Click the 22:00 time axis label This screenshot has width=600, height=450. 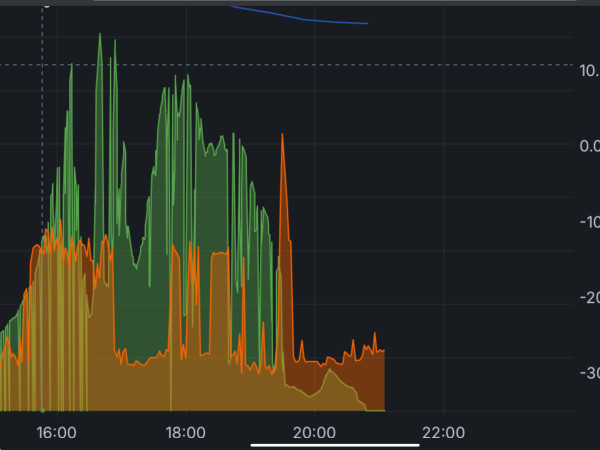[443, 433]
